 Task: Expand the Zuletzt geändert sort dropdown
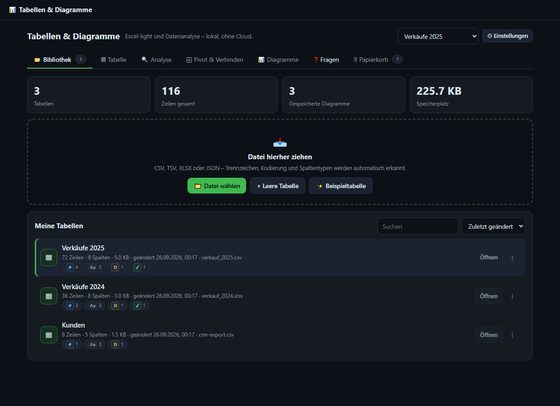pos(494,226)
